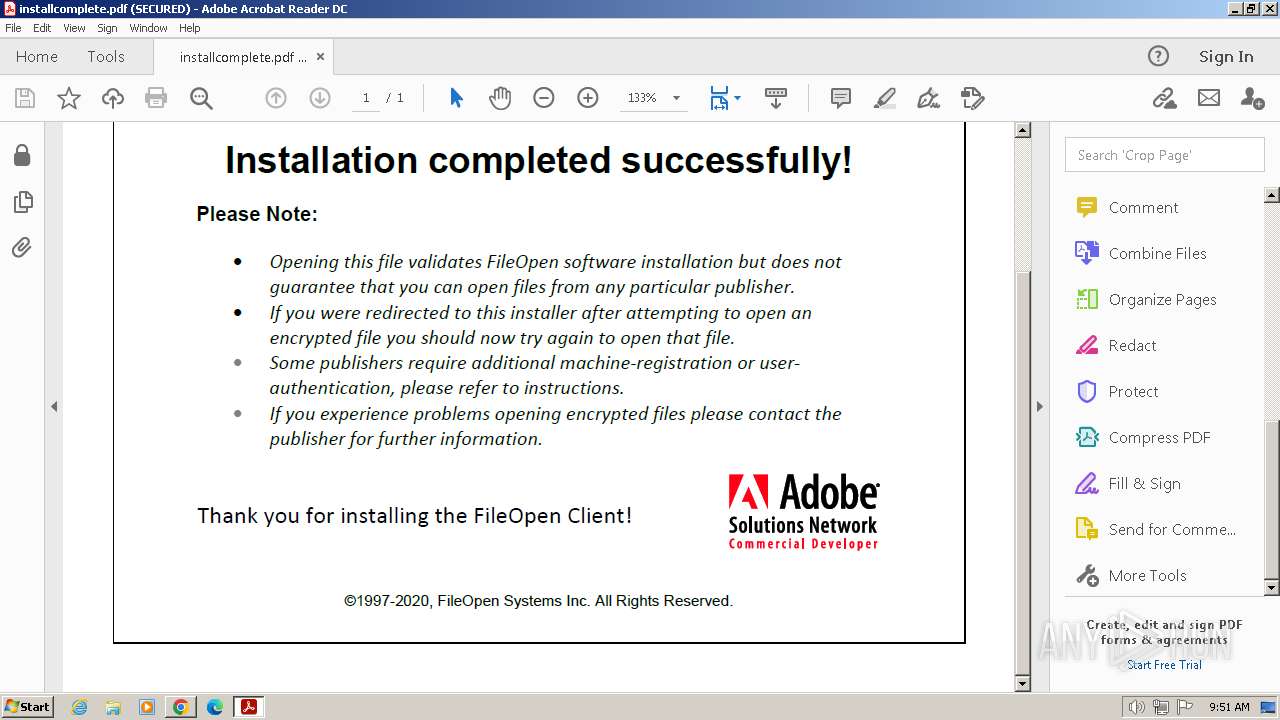Viewport: 1280px width, 720px height.
Task: Click the fit page width icon
Action: 719,98
